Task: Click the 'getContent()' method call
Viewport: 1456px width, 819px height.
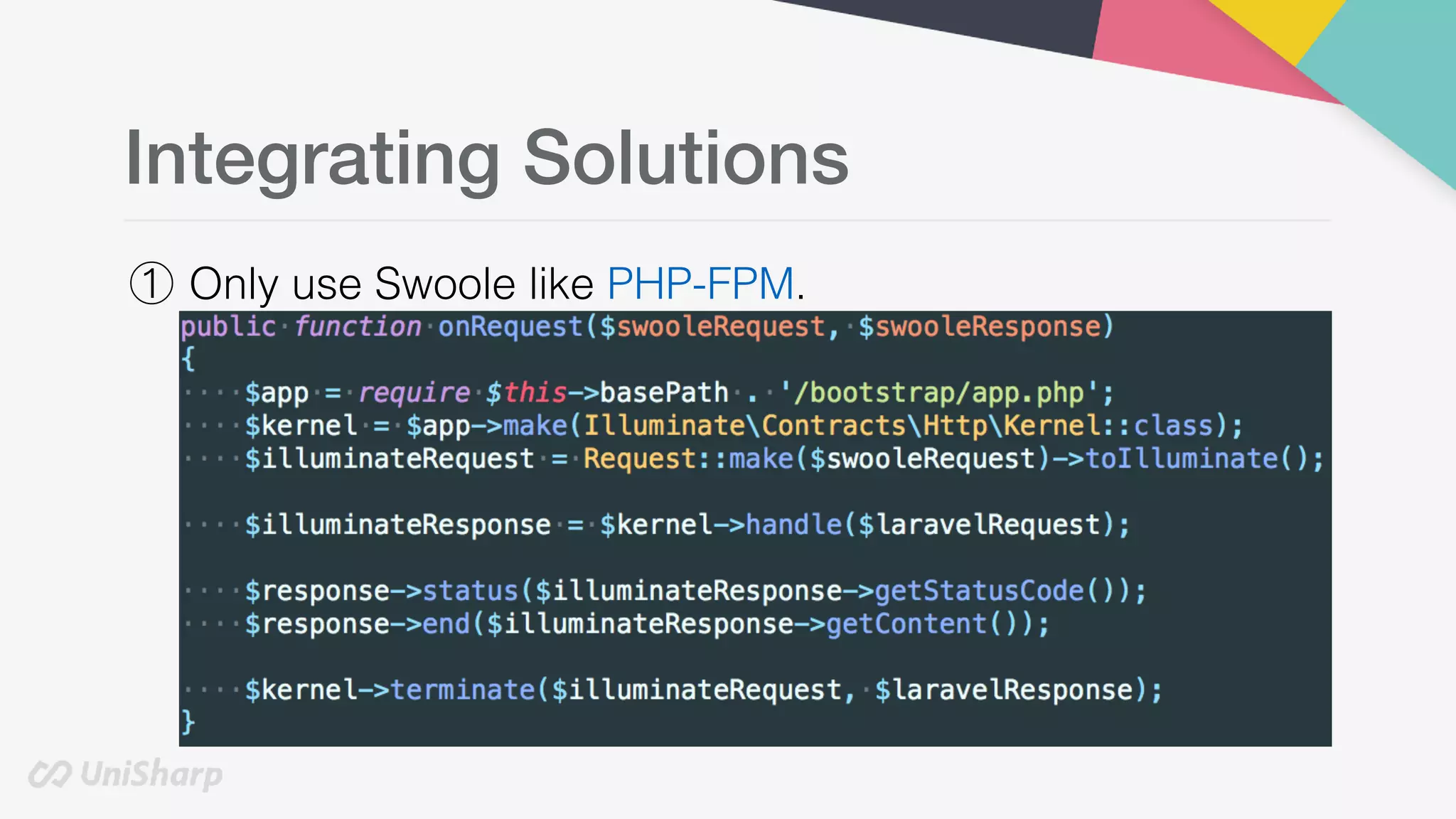Action: click(923, 624)
